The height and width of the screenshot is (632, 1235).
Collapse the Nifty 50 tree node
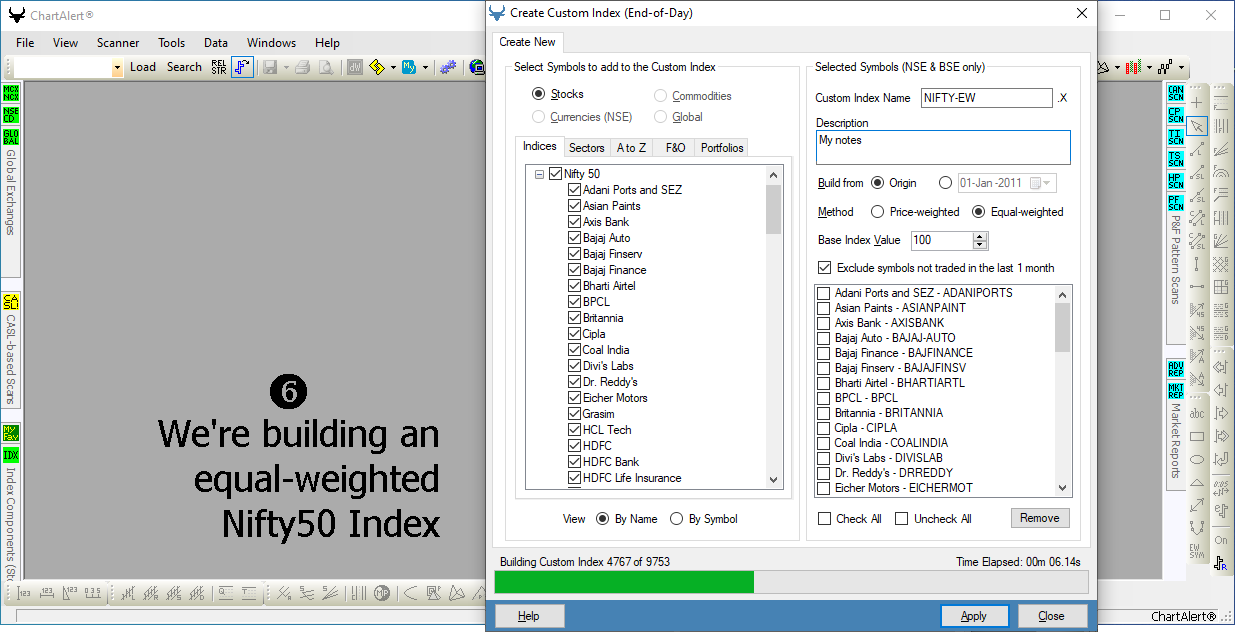pos(540,174)
